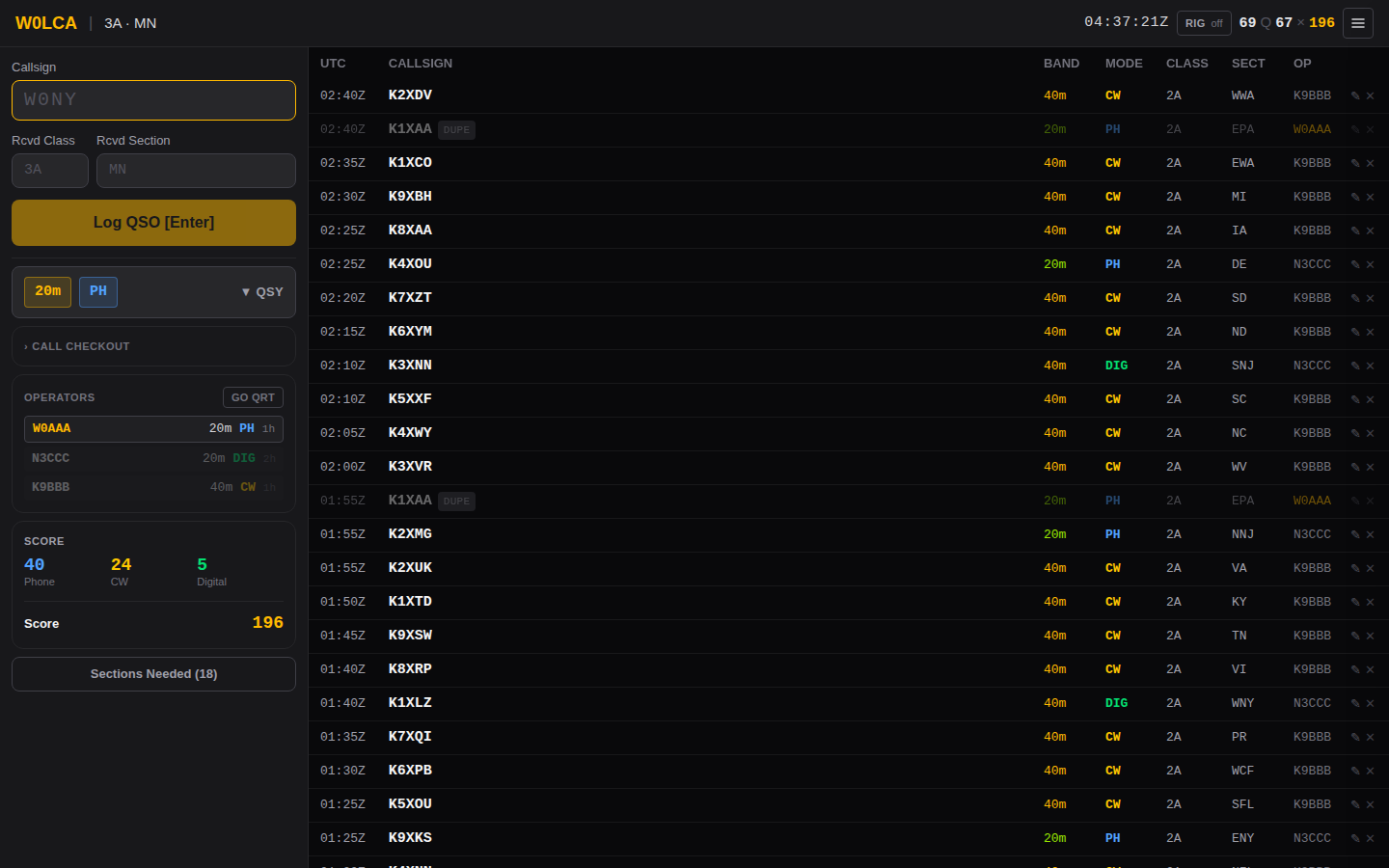Delete the K4XOU log entry
Viewport: 1389px width, 868px height.
click(x=1370, y=264)
